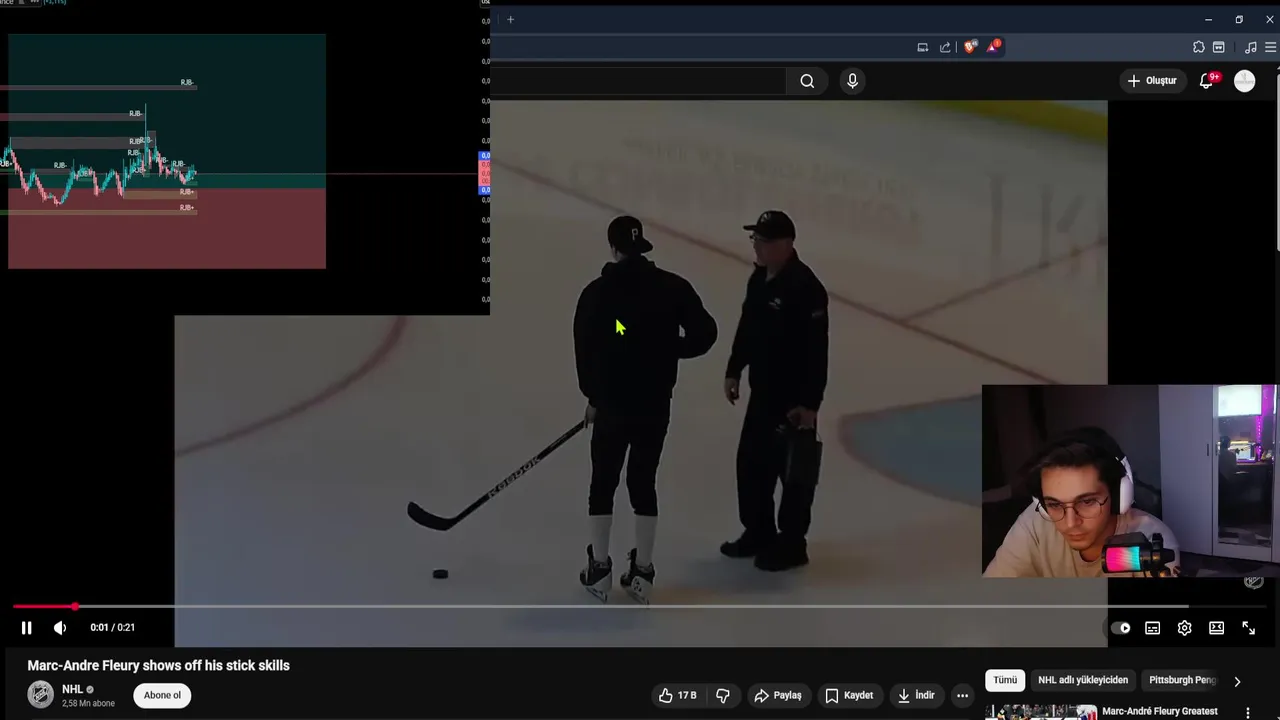Image resolution: width=1280 pixels, height=720 pixels.
Task: Select the Tümü filter chip
Action: tap(1005, 680)
